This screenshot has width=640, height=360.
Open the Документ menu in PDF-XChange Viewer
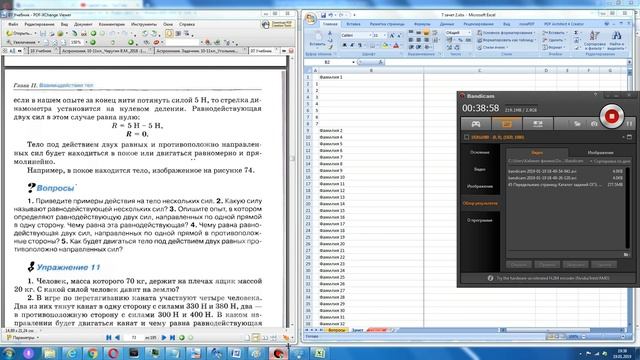(x=83, y=24)
